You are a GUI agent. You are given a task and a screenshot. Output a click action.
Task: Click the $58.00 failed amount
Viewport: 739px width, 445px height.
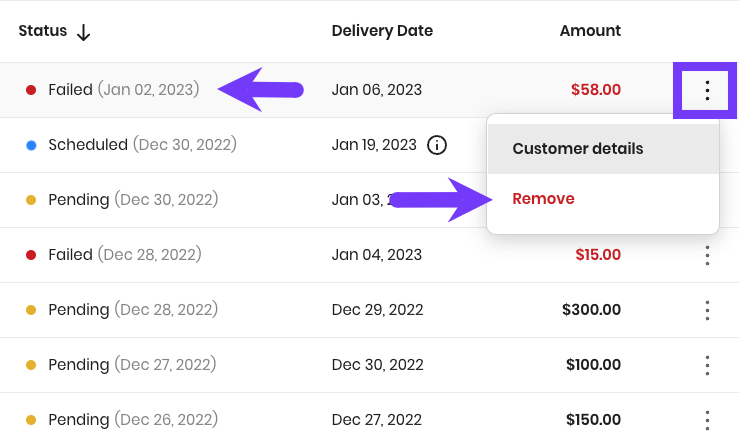pos(596,90)
